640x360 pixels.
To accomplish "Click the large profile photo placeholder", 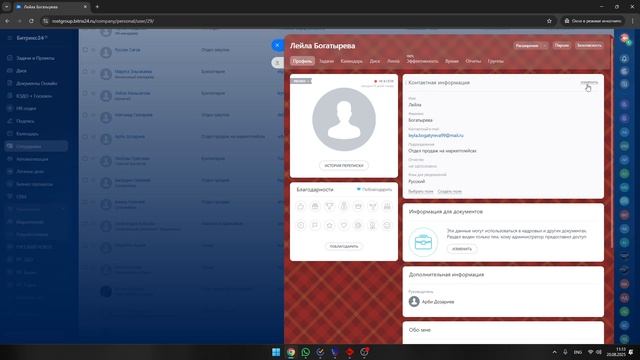I will click(x=344, y=119).
